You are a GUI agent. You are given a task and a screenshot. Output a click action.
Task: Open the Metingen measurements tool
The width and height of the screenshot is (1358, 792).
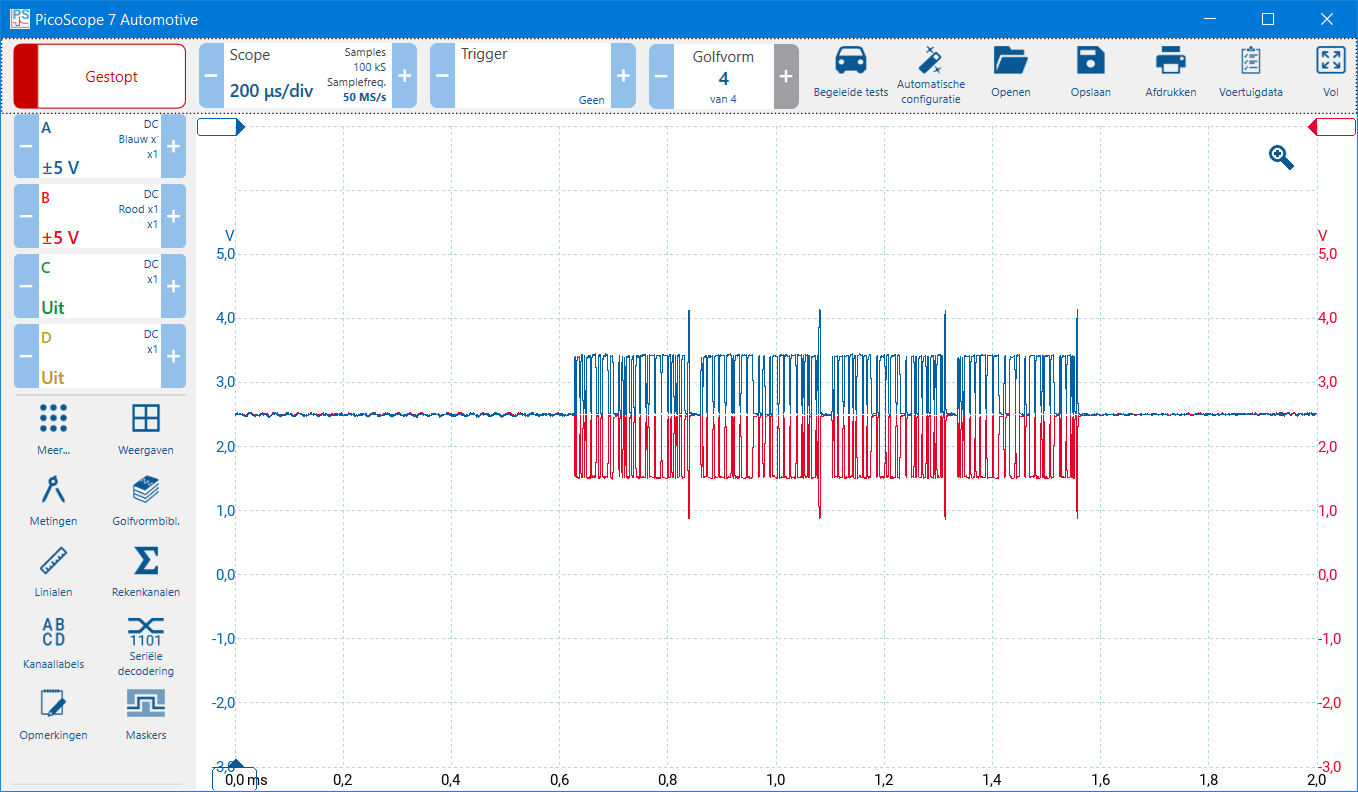point(53,491)
